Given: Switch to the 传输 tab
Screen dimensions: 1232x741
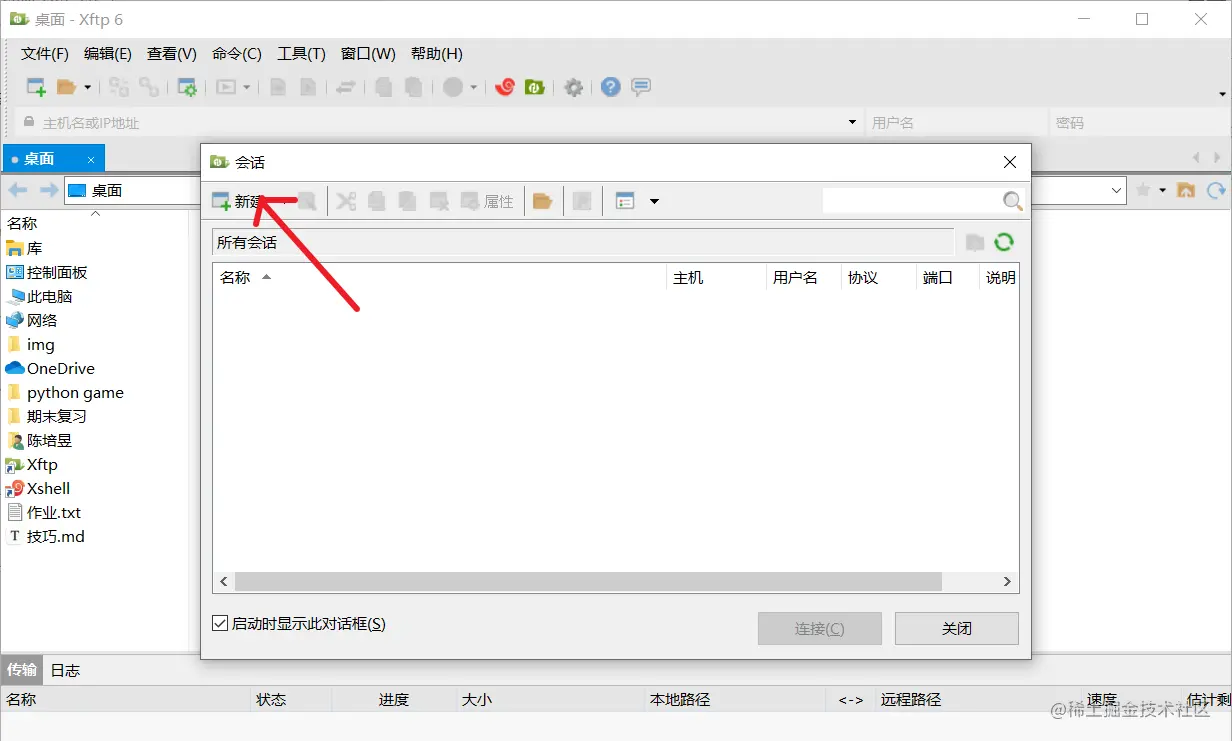Looking at the screenshot, I should 22,670.
